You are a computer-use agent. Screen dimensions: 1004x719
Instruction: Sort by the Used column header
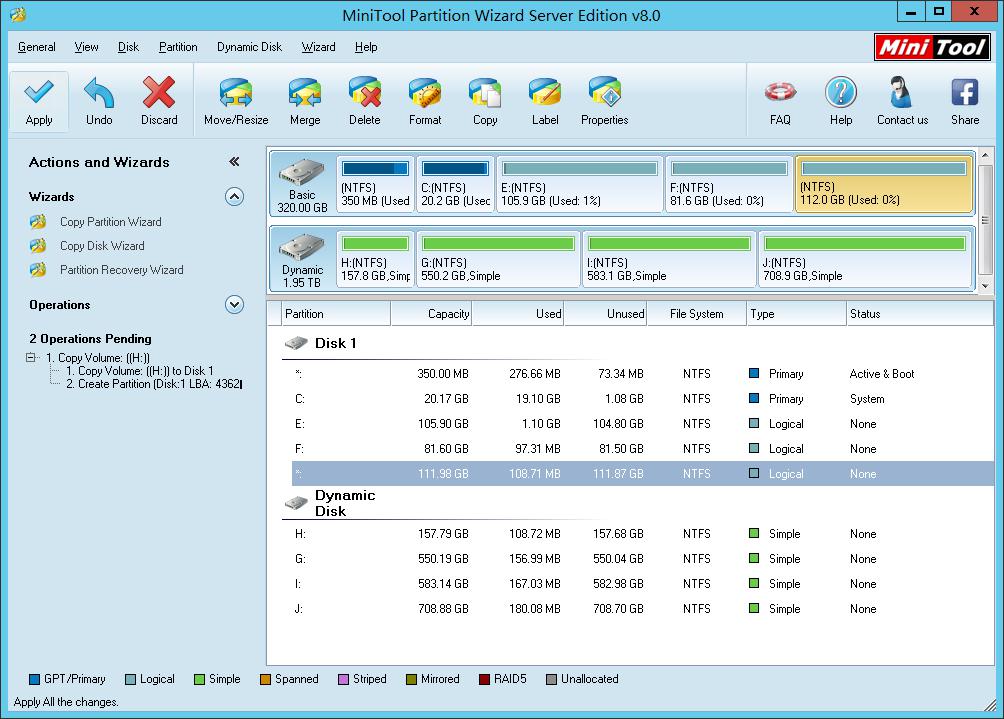(x=518, y=314)
